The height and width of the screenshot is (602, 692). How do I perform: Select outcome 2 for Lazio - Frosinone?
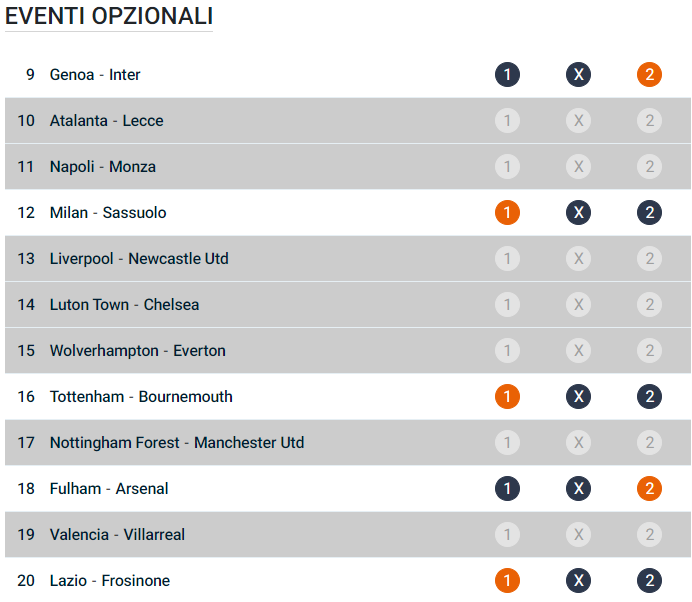coord(650,581)
